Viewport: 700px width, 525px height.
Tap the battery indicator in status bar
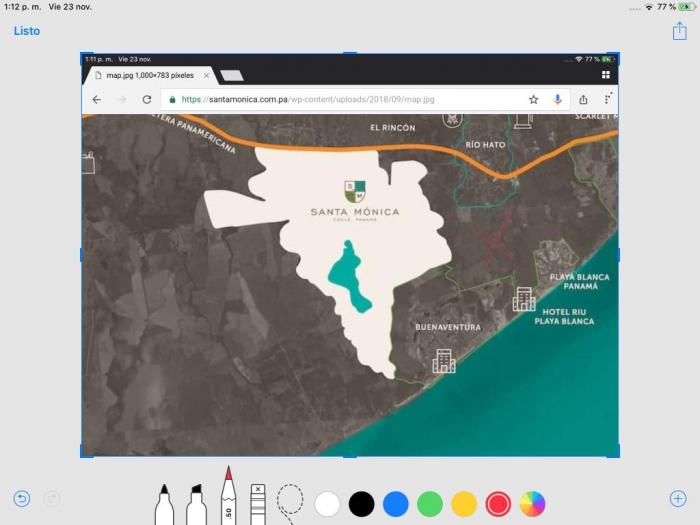tap(686, 6)
